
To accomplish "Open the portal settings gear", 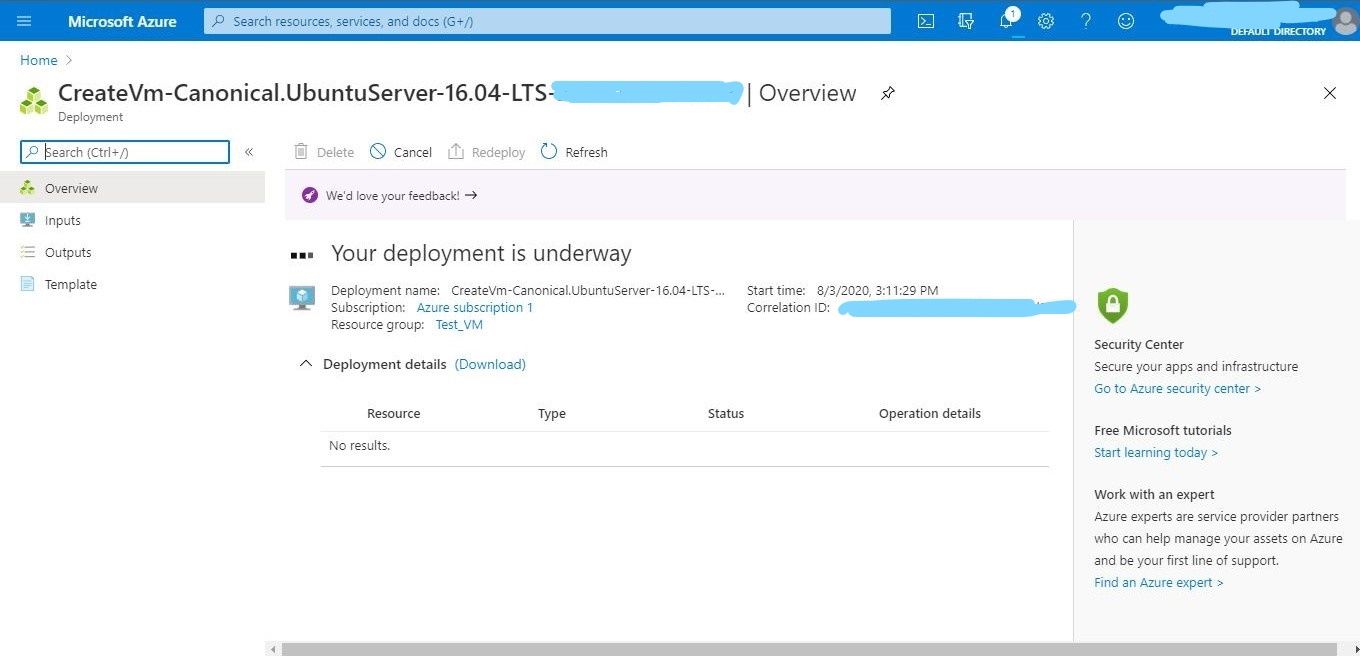I will 1046,20.
